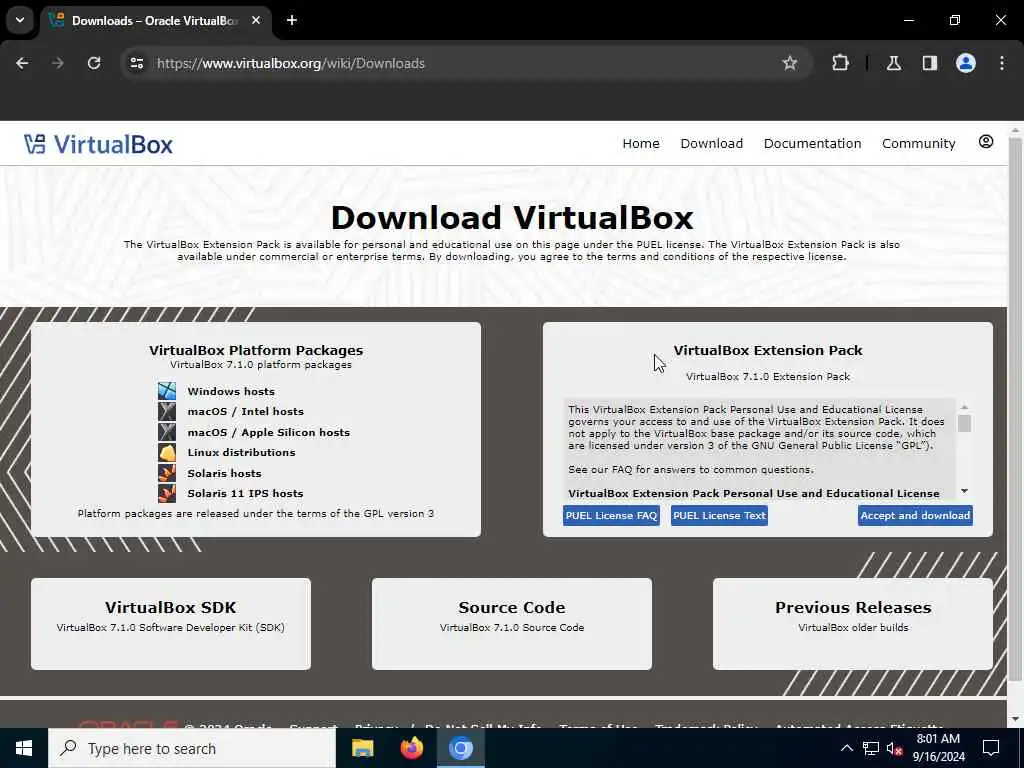This screenshot has height=768, width=1024.
Task: Open the Solaris hosts link
Action: coord(224,473)
